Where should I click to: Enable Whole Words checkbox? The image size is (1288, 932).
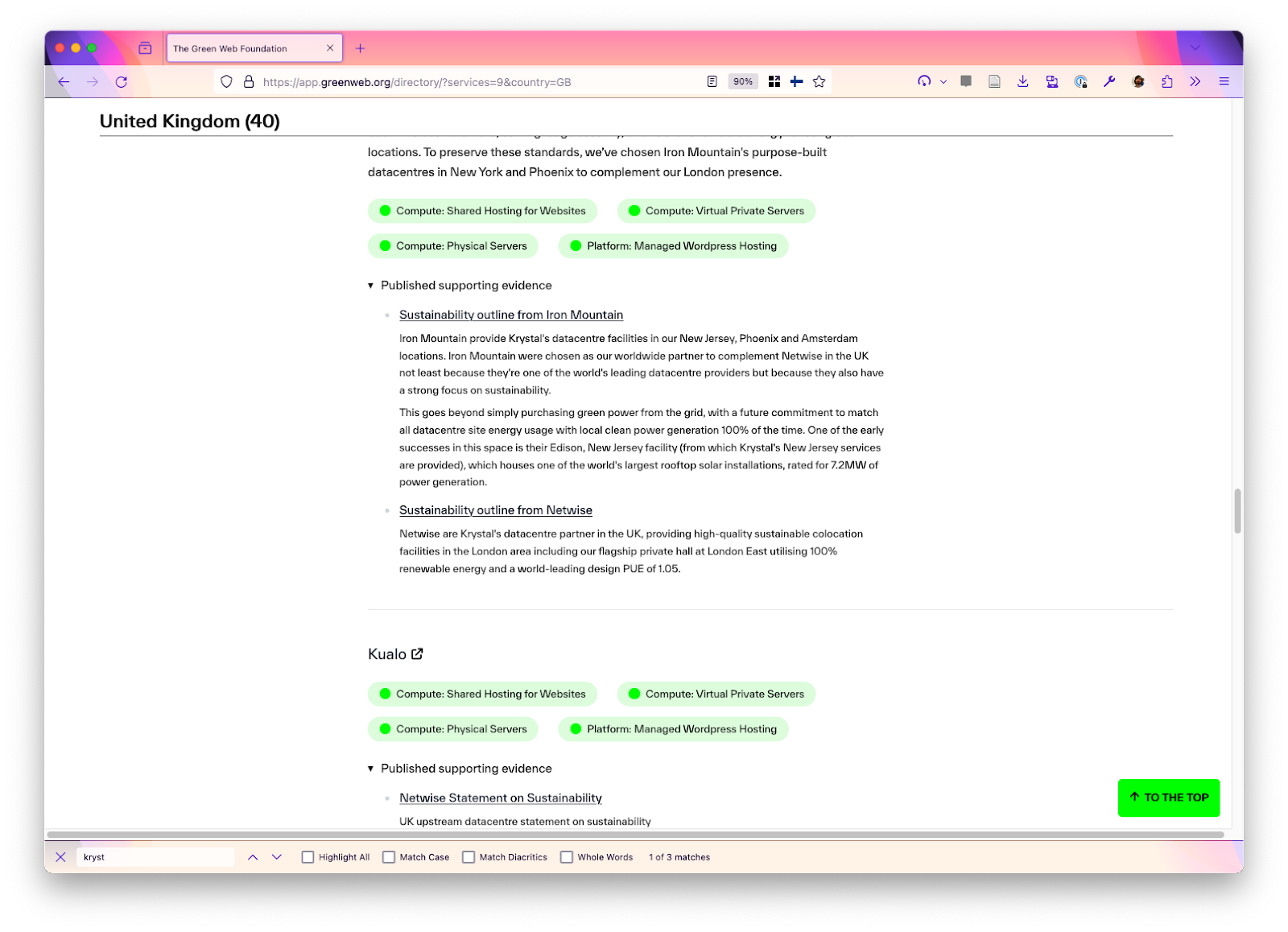[x=567, y=857]
